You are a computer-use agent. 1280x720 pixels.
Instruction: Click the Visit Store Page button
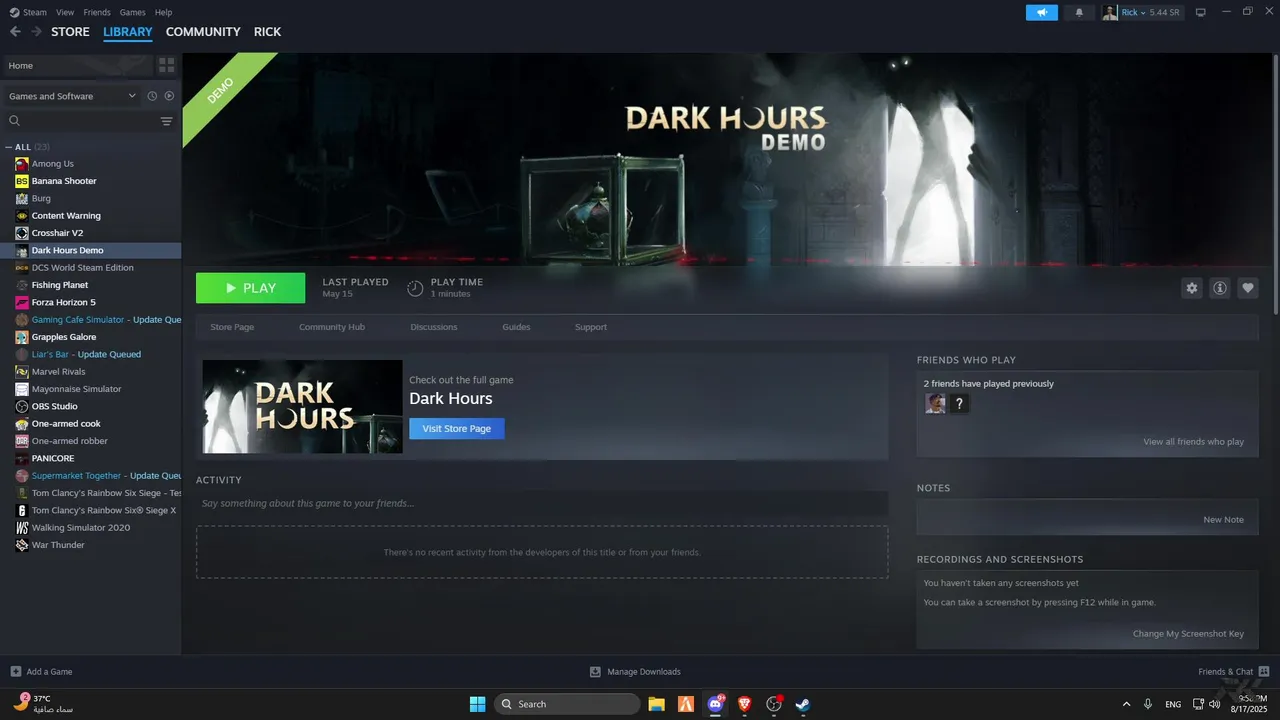coord(457,428)
